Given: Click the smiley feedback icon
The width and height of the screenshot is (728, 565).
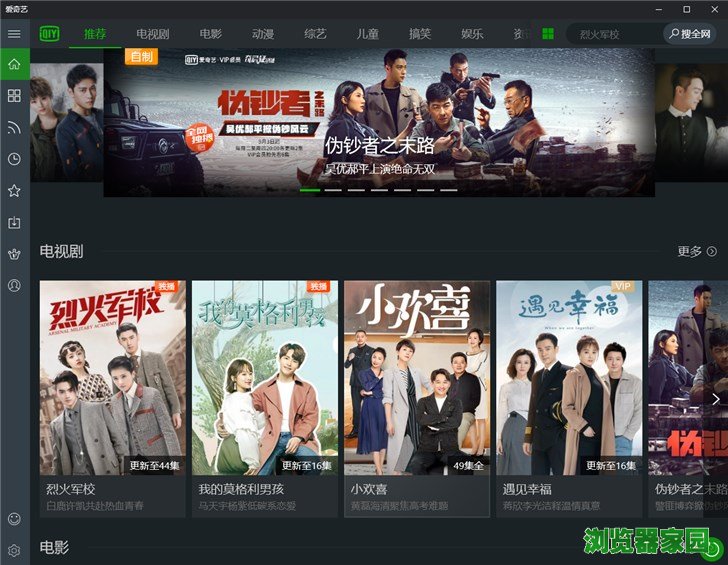Looking at the screenshot, I should click(14, 519).
